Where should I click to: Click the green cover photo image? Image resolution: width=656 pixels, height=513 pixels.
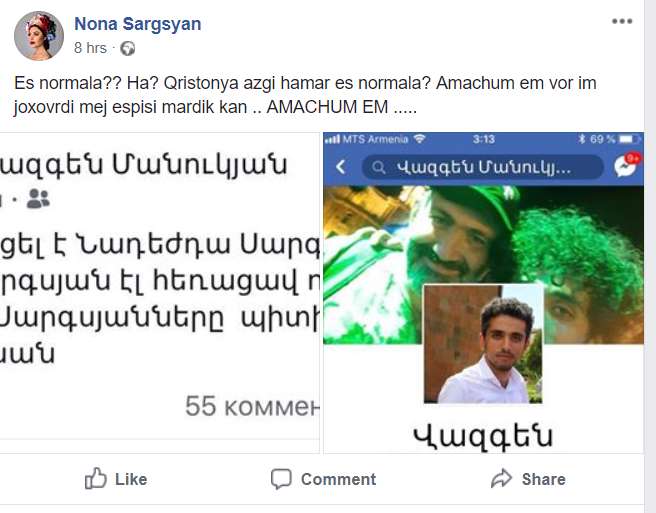click(484, 265)
